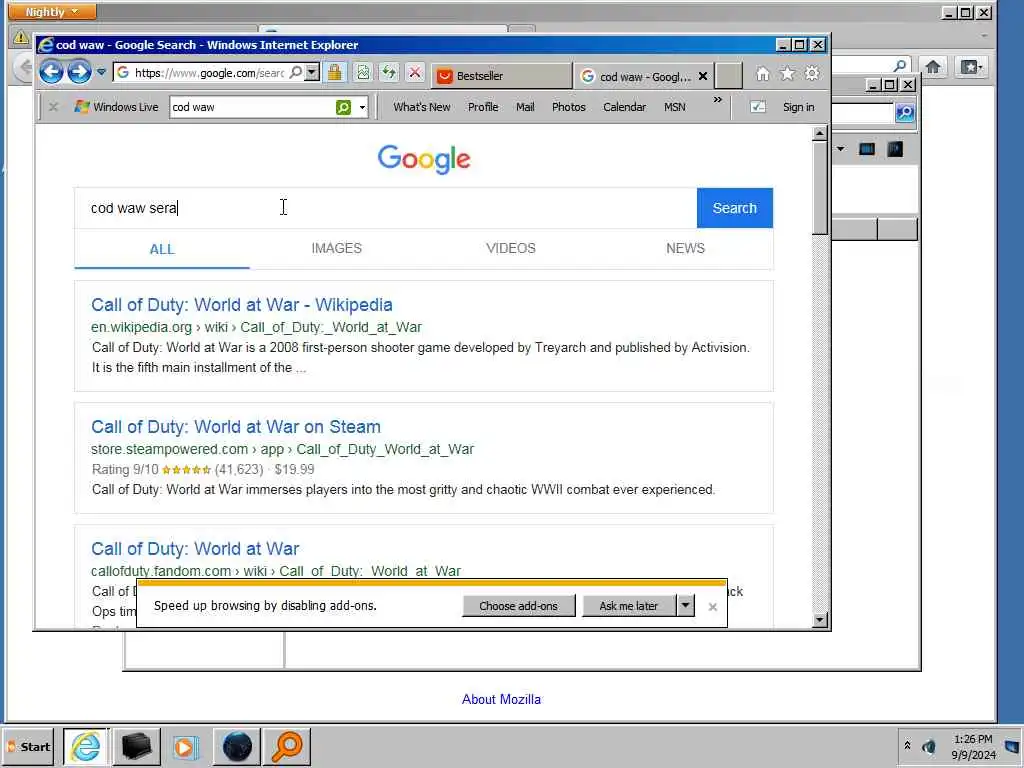Click the Google logo
Image resolution: width=1024 pixels, height=768 pixels.
pos(424,159)
